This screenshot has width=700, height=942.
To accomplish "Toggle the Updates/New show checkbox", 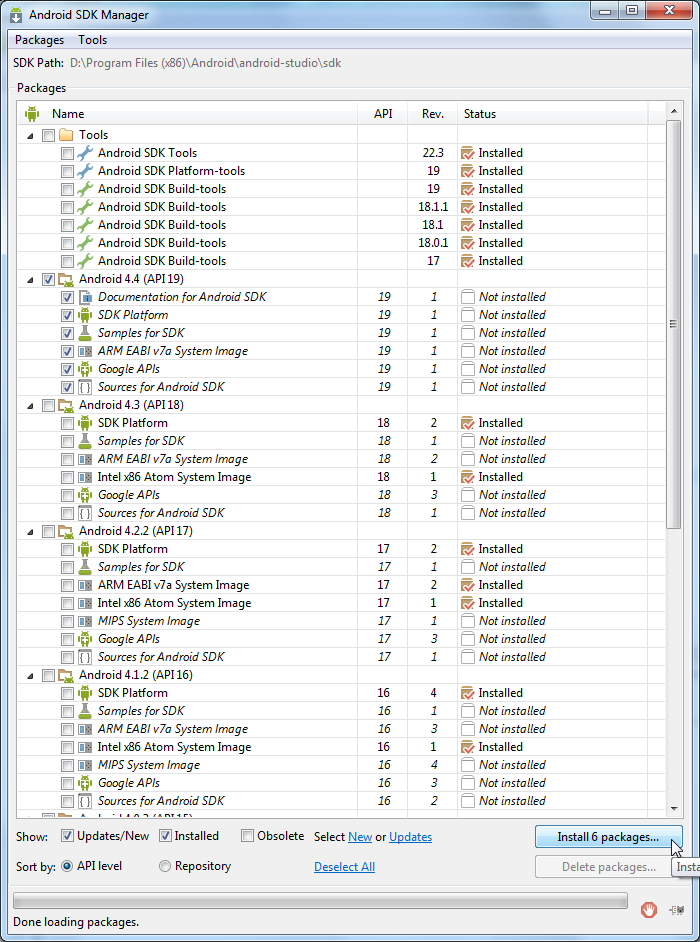I will point(67,836).
